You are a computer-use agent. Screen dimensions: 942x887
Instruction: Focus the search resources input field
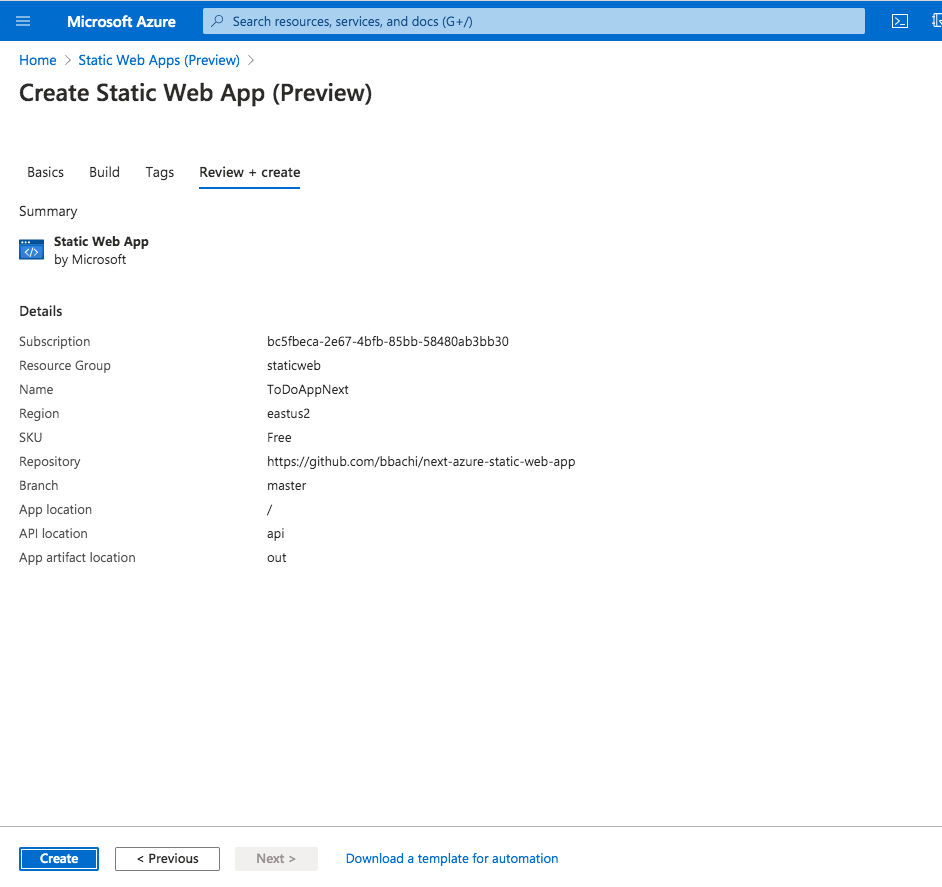pyautogui.click(x=533, y=21)
